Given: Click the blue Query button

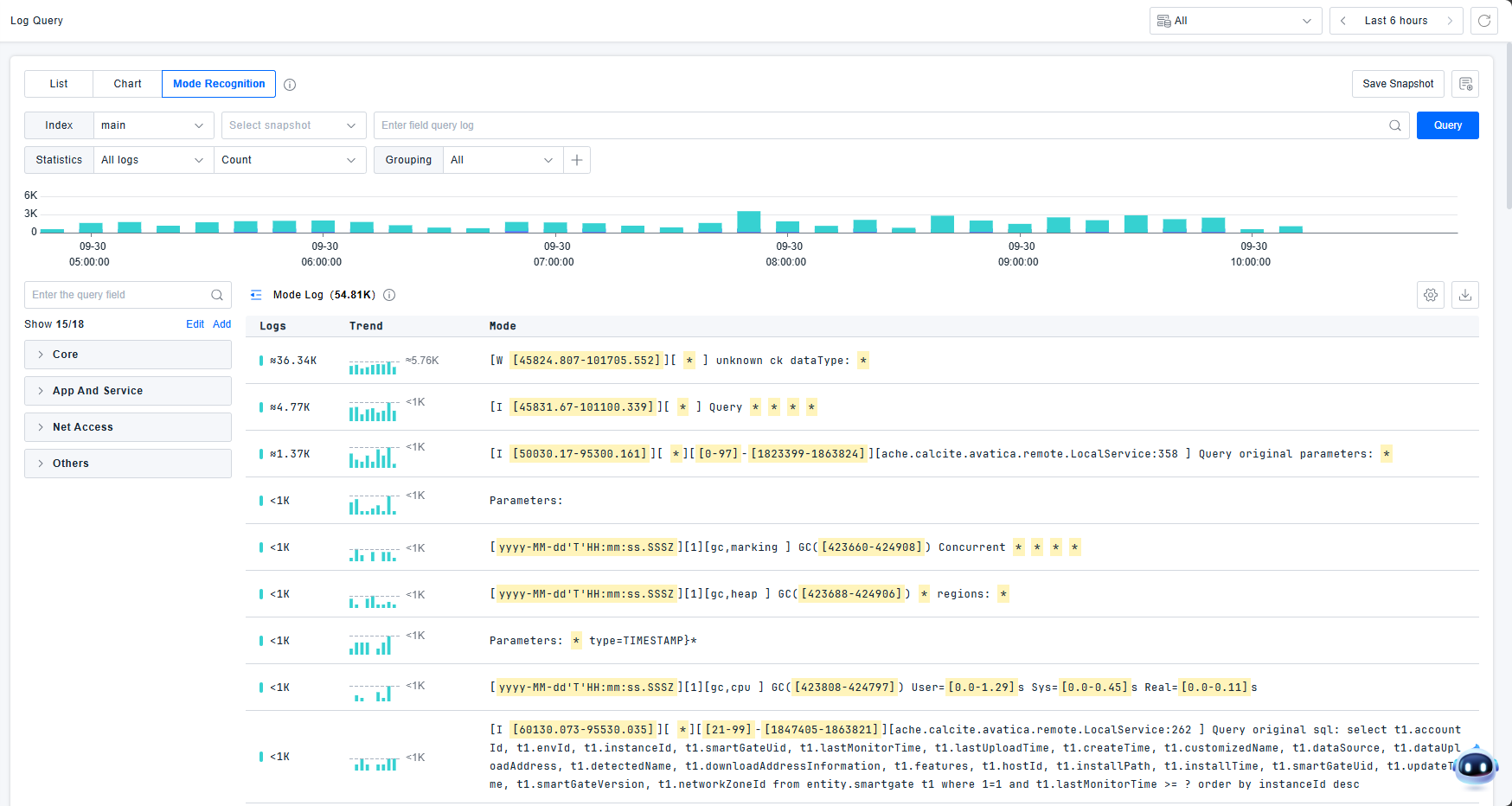Looking at the screenshot, I should point(1447,125).
